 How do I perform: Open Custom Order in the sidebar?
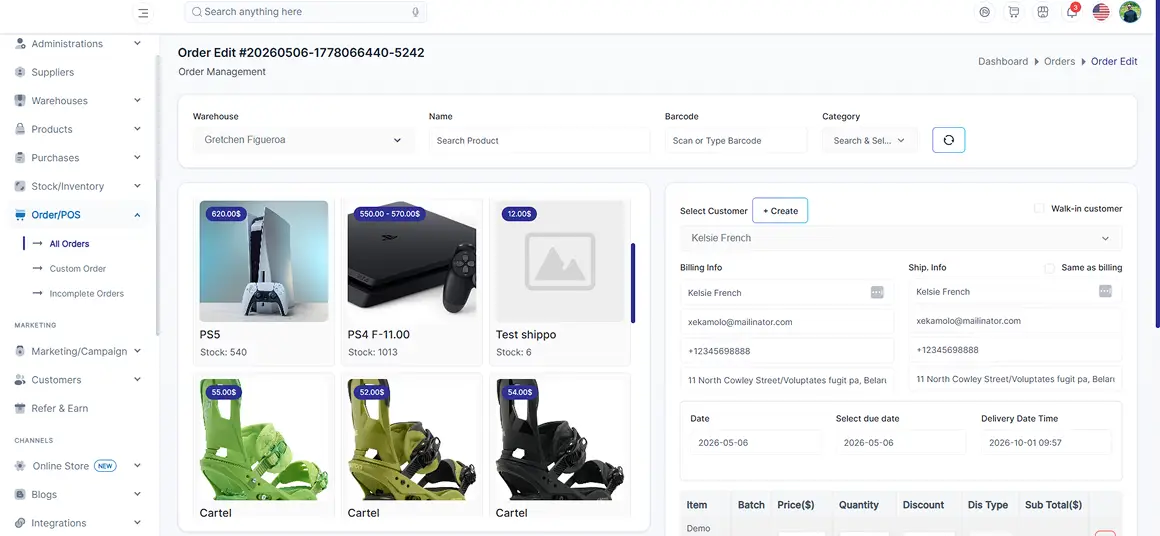click(78, 268)
